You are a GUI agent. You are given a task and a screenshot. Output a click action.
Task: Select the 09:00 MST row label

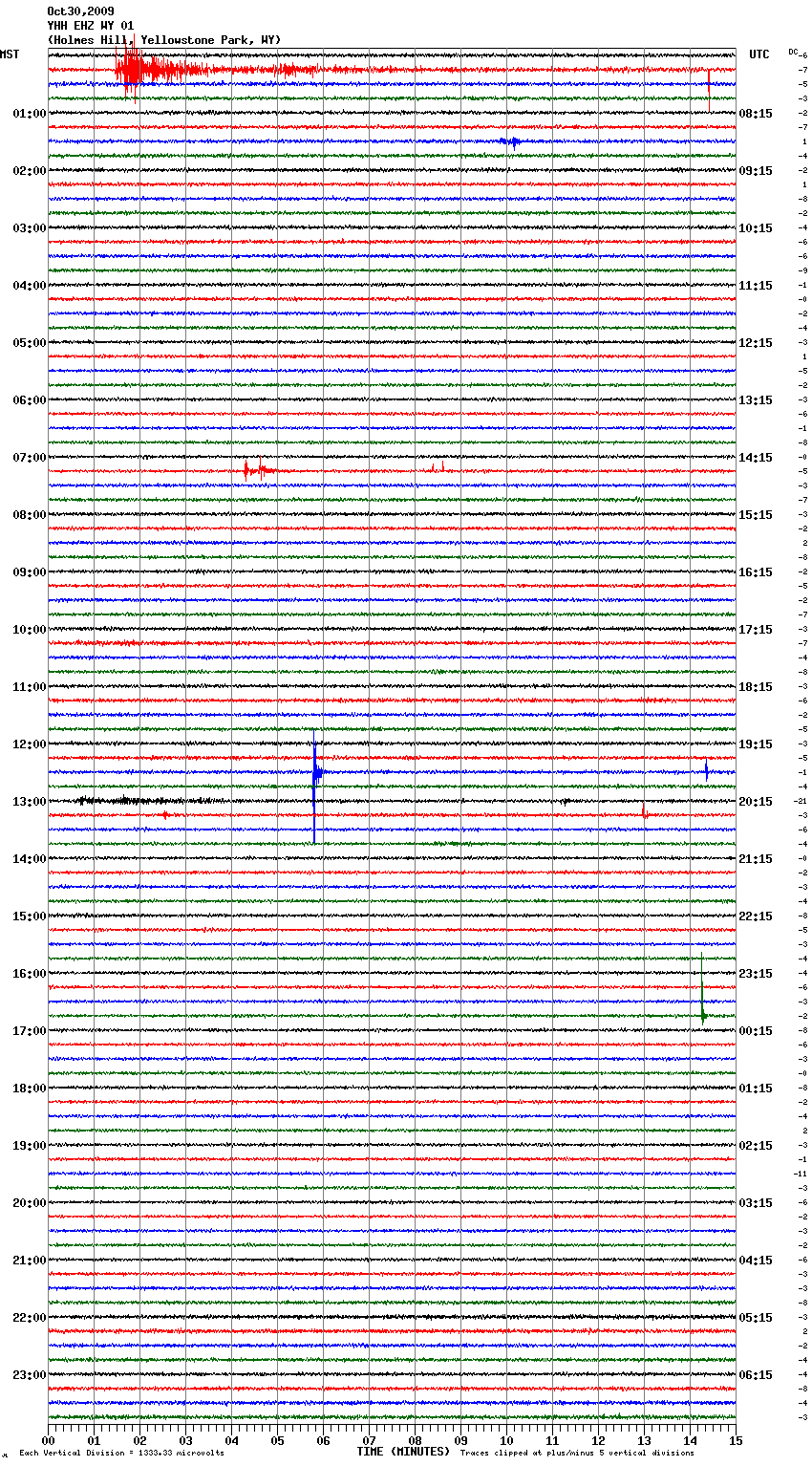[29, 572]
